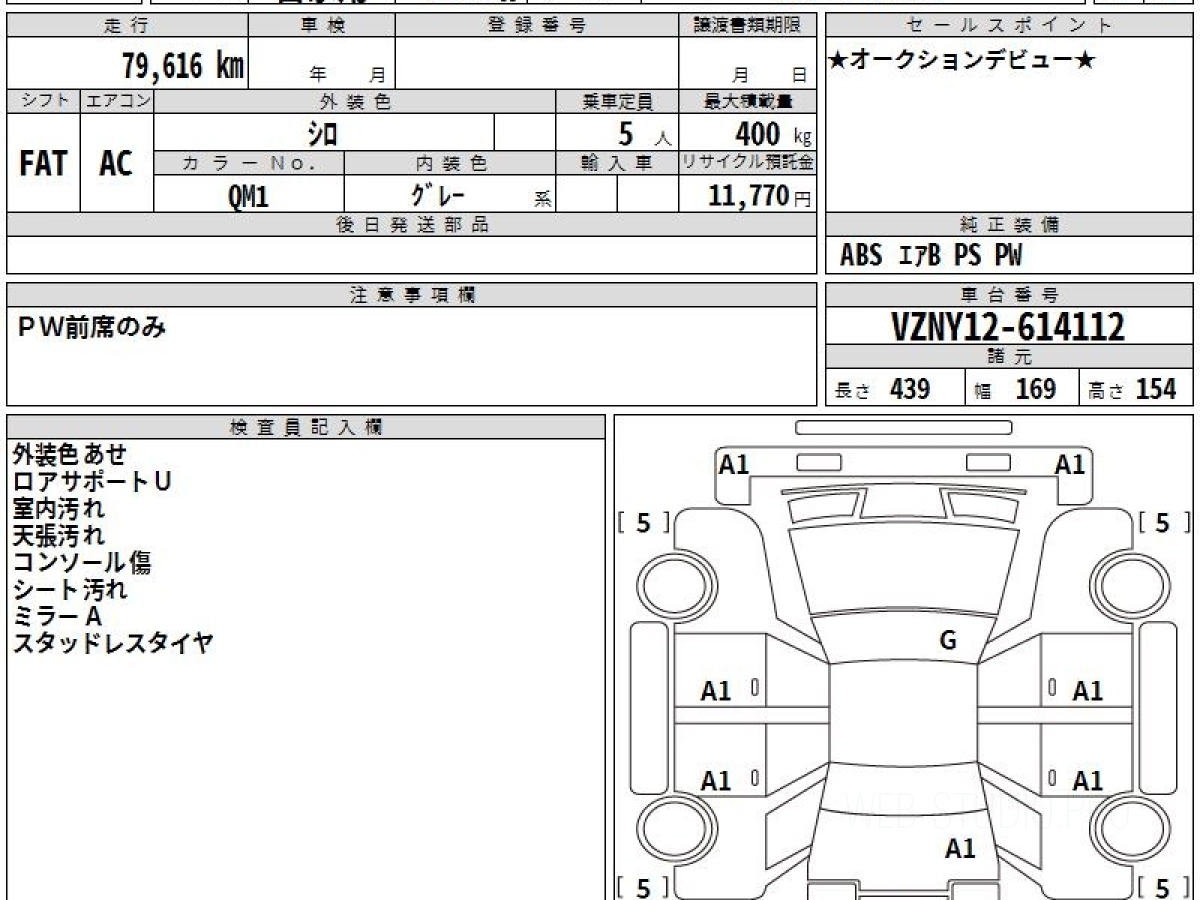Select the "車台番号" header
This screenshot has height=900, width=1200.
pos(1010,295)
